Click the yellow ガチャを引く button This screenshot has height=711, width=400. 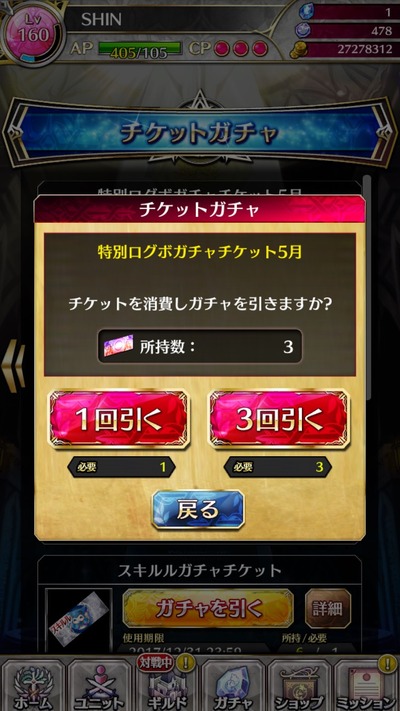point(208,609)
